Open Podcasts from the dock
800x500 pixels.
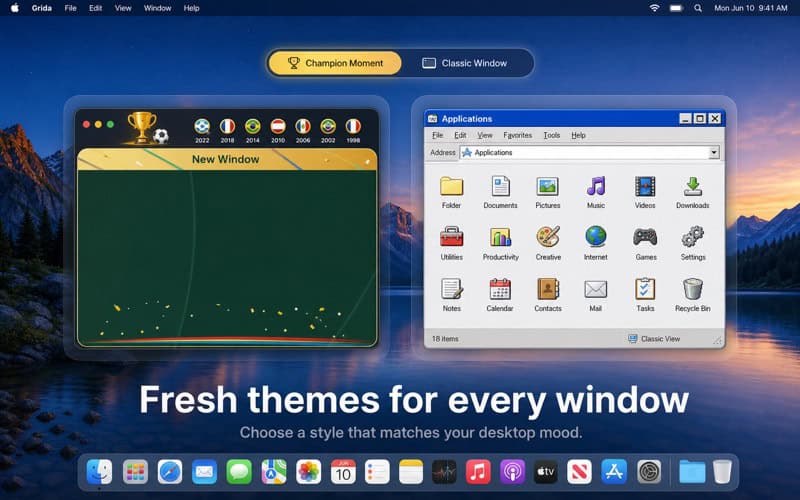512,471
